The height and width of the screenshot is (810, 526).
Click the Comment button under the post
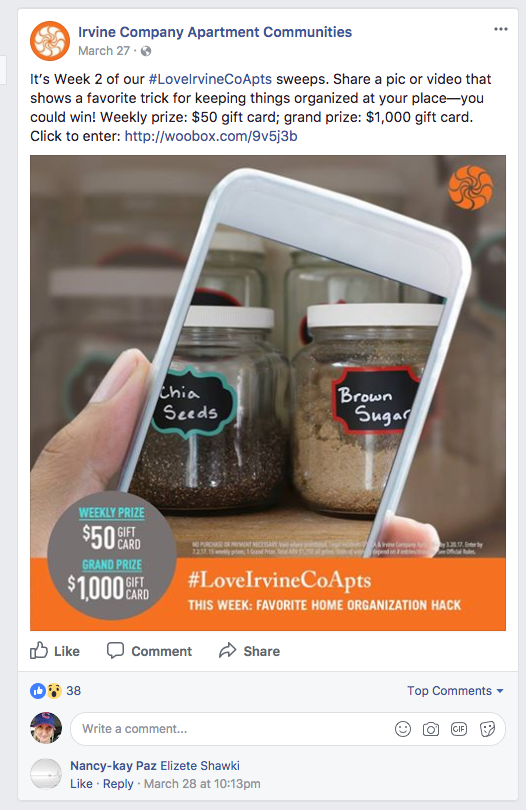pyautogui.click(x=149, y=651)
